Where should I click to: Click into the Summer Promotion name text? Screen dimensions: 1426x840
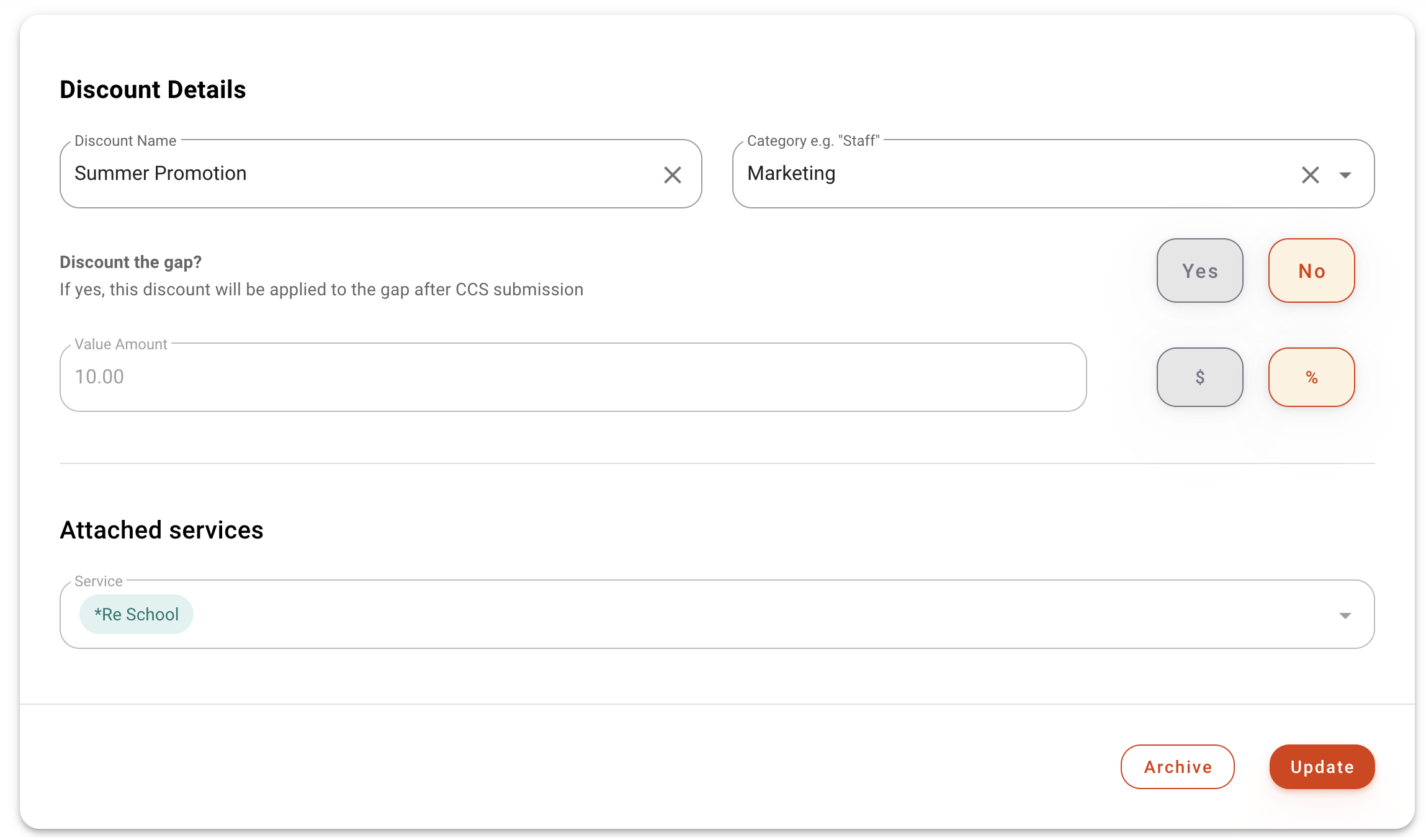pos(161,174)
